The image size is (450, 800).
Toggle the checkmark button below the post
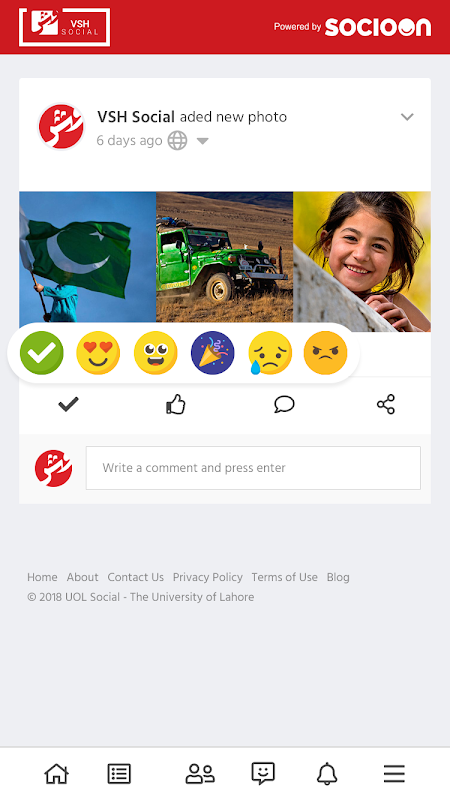click(x=68, y=405)
